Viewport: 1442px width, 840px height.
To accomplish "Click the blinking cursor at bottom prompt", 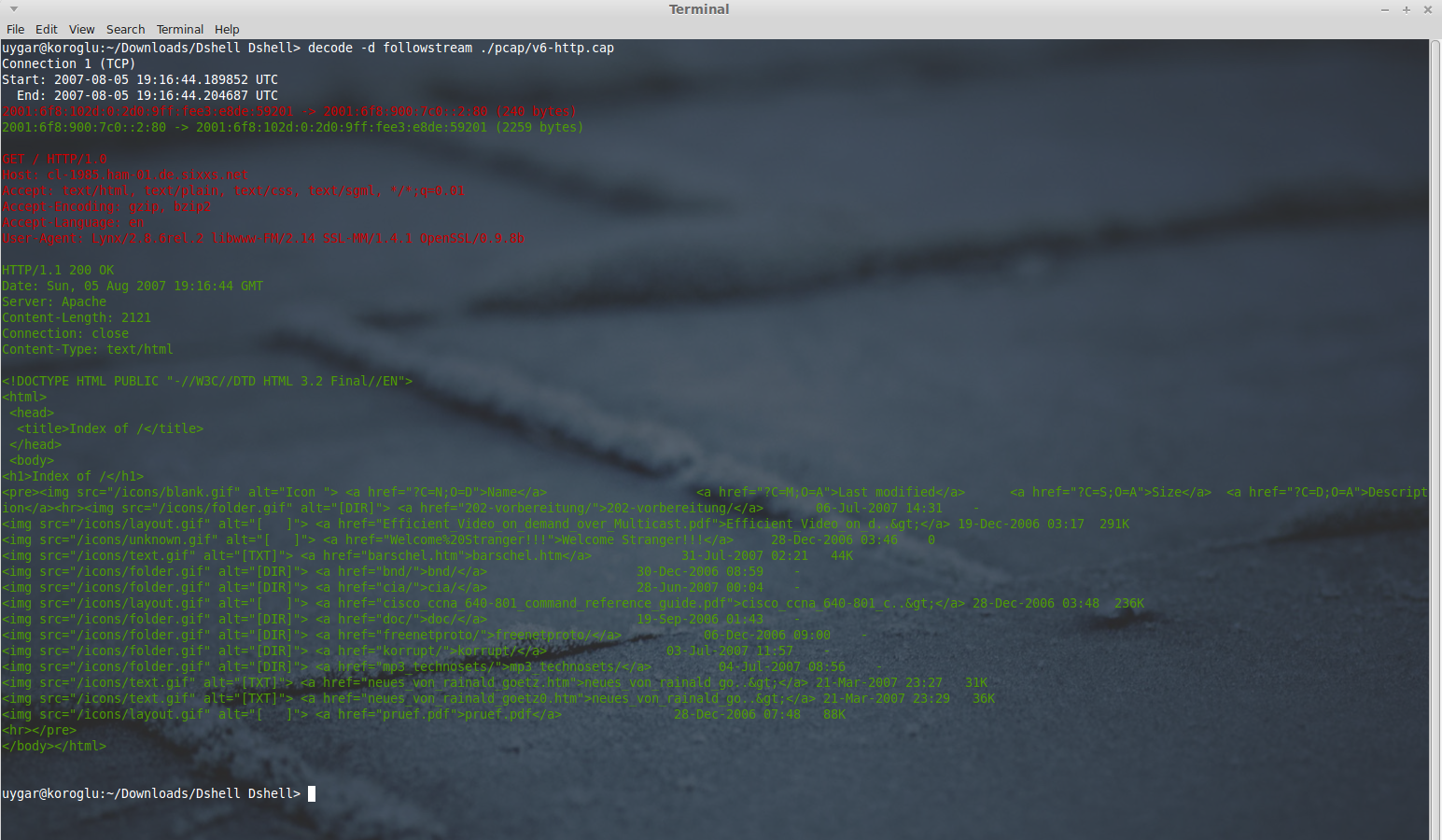I will (312, 793).
